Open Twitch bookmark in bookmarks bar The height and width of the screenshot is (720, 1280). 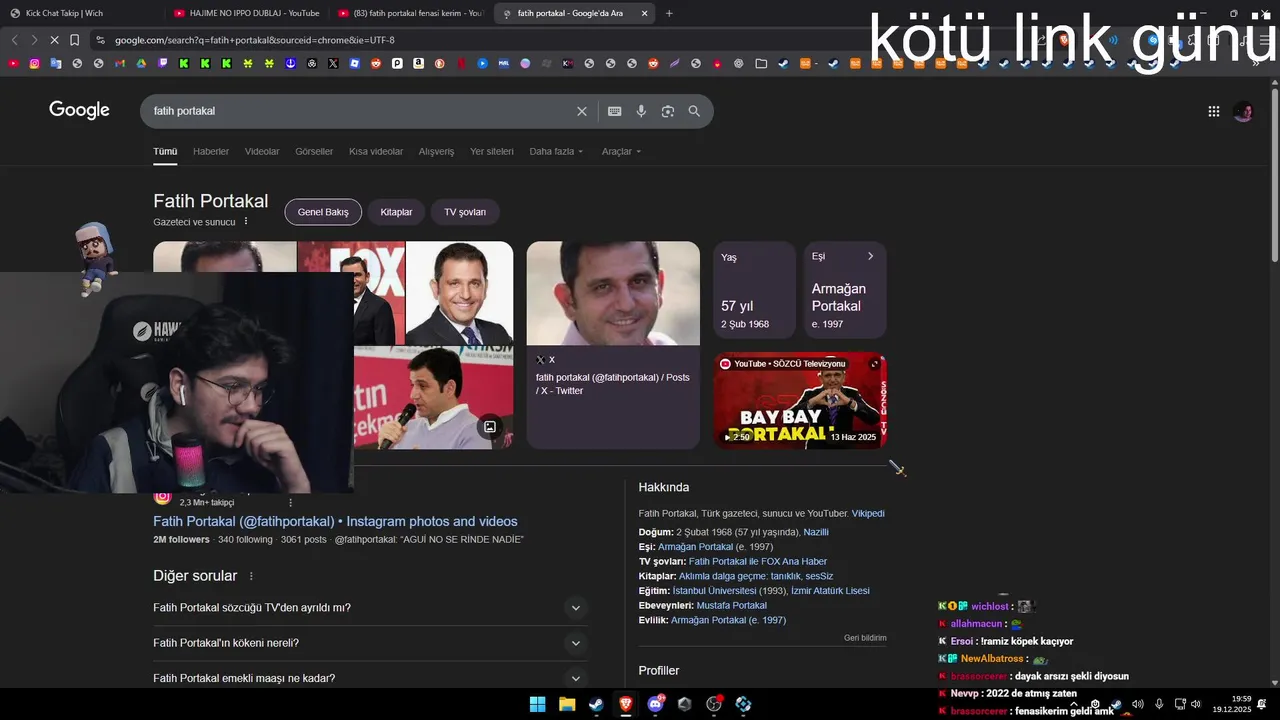[x=163, y=63]
